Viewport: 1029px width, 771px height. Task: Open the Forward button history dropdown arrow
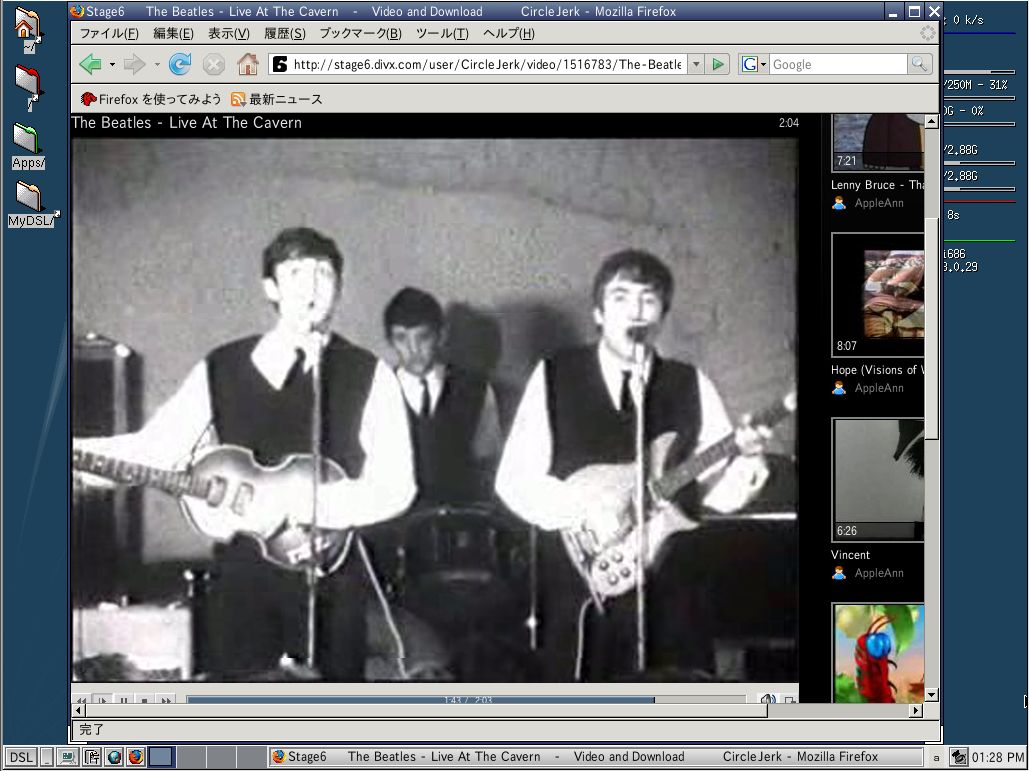point(157,64)
